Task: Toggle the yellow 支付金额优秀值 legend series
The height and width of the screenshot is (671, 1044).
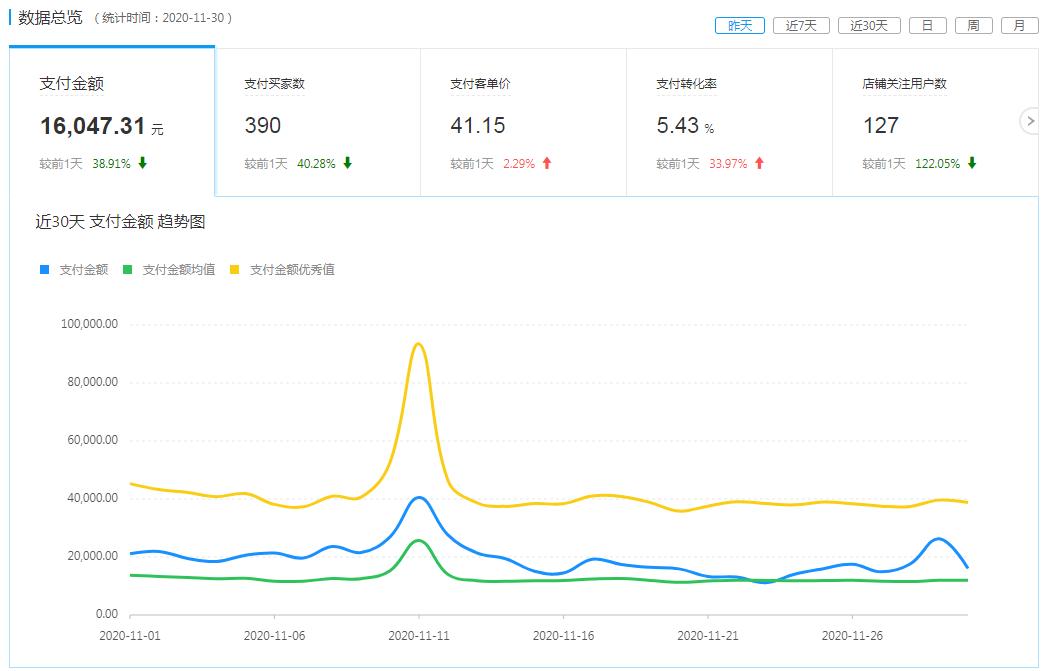Action: tap(283, 269)
